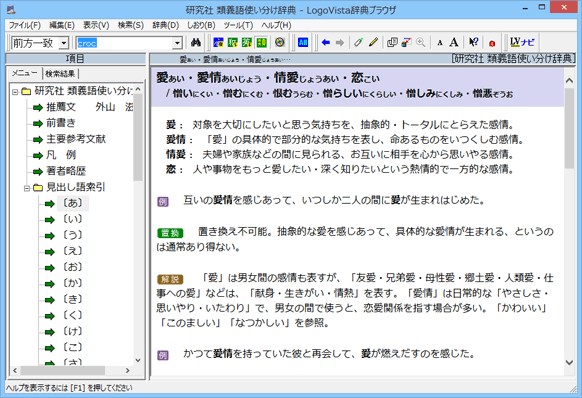Click tree panel horizontal scroll left arrow
Image resolution: width=582 pixels, height=398 pixels.
[15, 371]
